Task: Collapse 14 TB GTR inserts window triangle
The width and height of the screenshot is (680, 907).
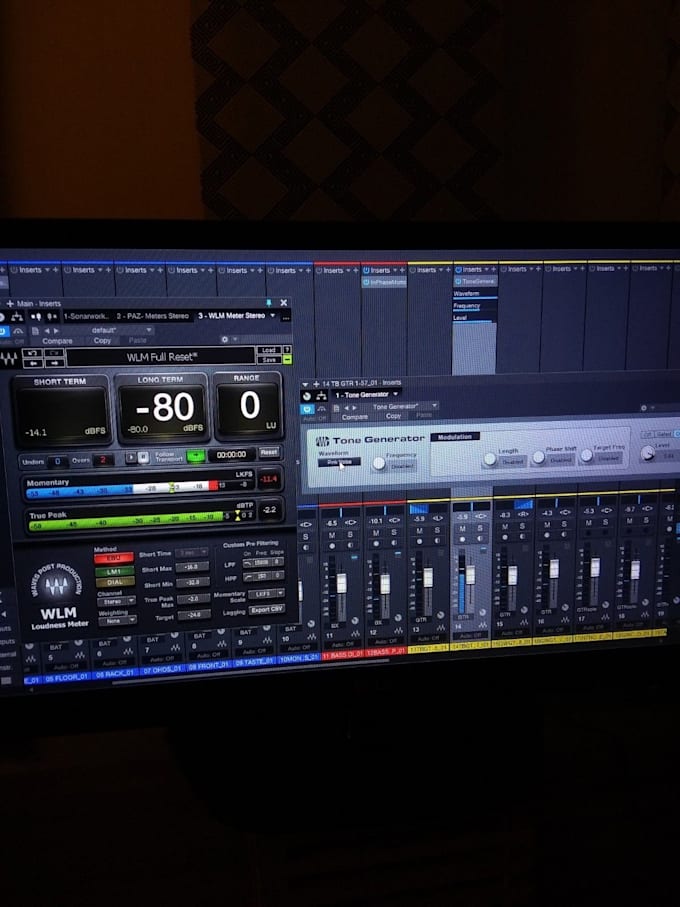Action: 305,384
